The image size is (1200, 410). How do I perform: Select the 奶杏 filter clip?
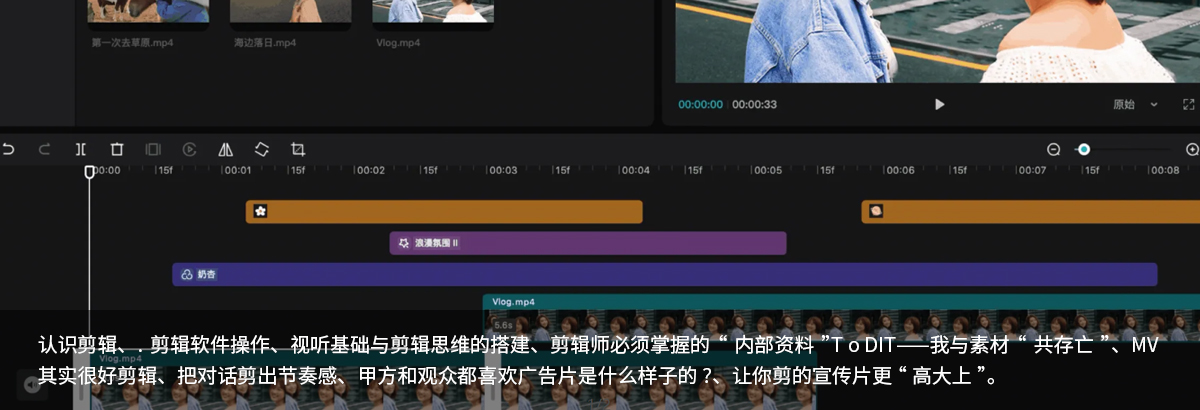(x=664, y=274)
